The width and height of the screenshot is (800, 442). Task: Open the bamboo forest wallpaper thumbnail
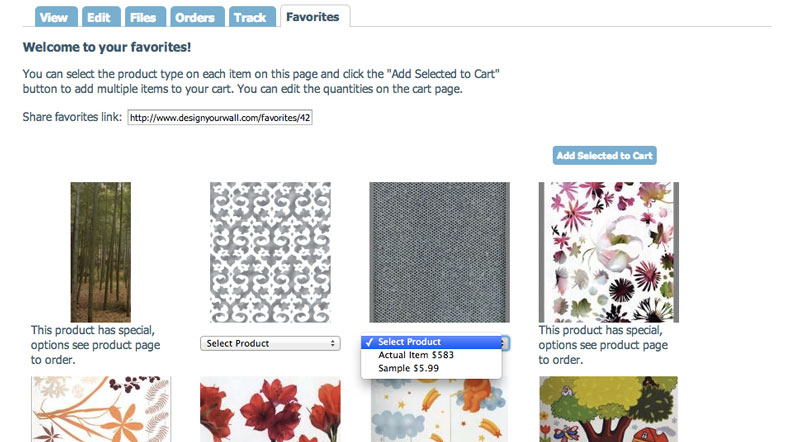(x=100, y=251)
